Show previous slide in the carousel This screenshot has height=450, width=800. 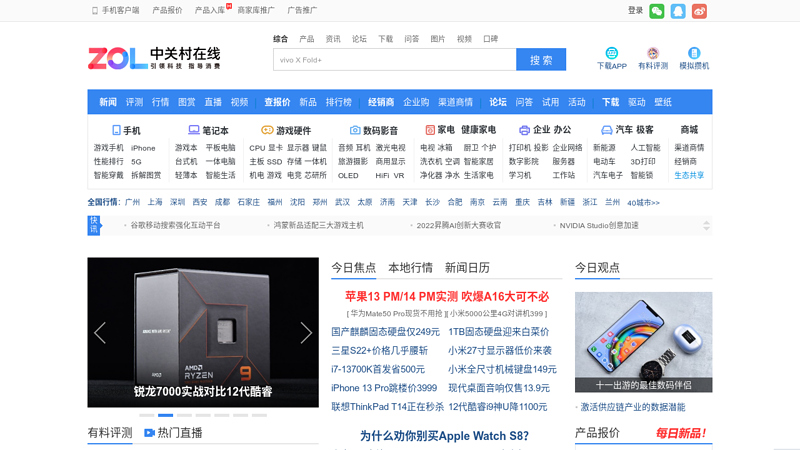click(100, 333)
